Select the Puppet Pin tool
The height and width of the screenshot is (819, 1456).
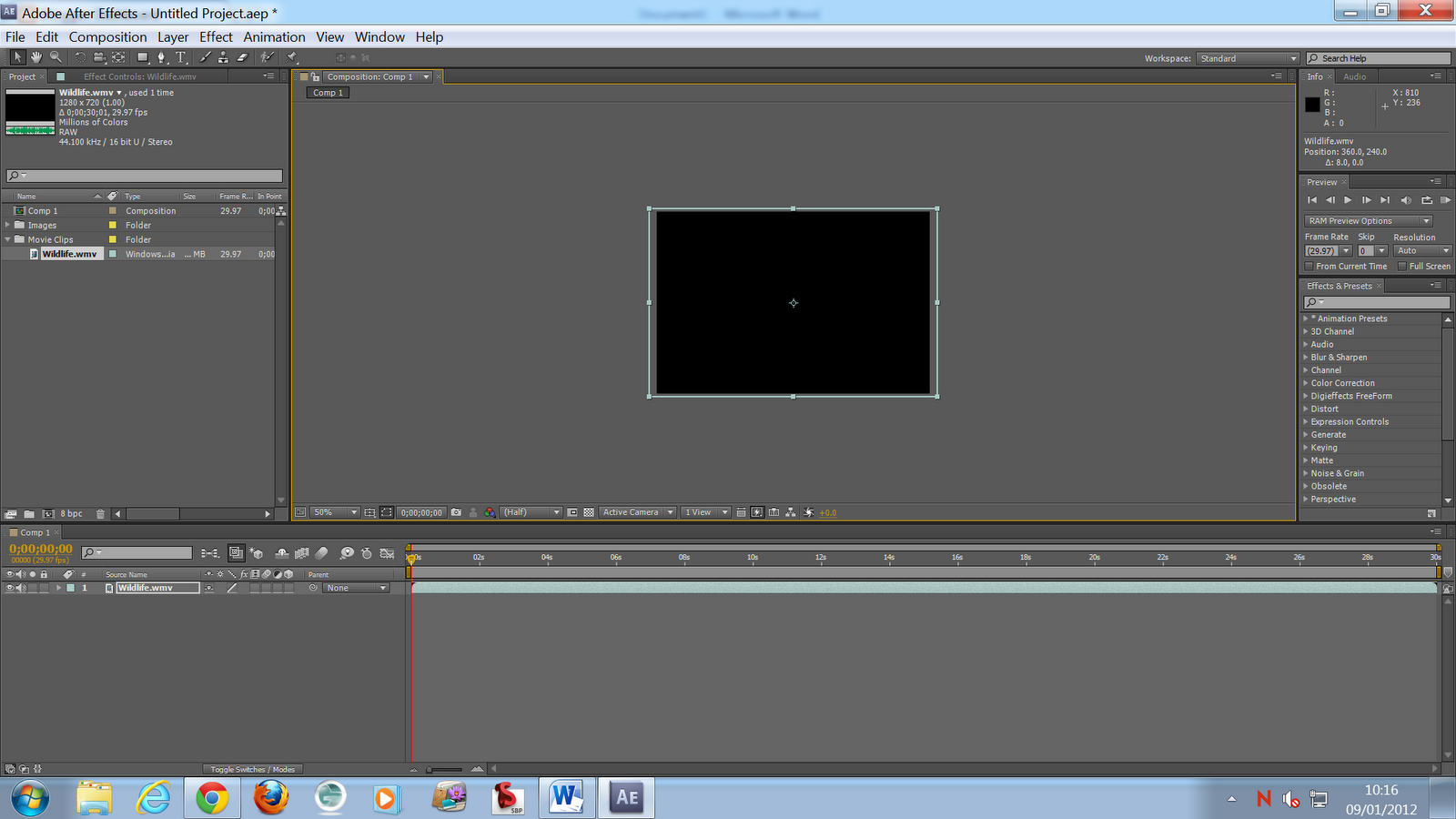point(291,57)
